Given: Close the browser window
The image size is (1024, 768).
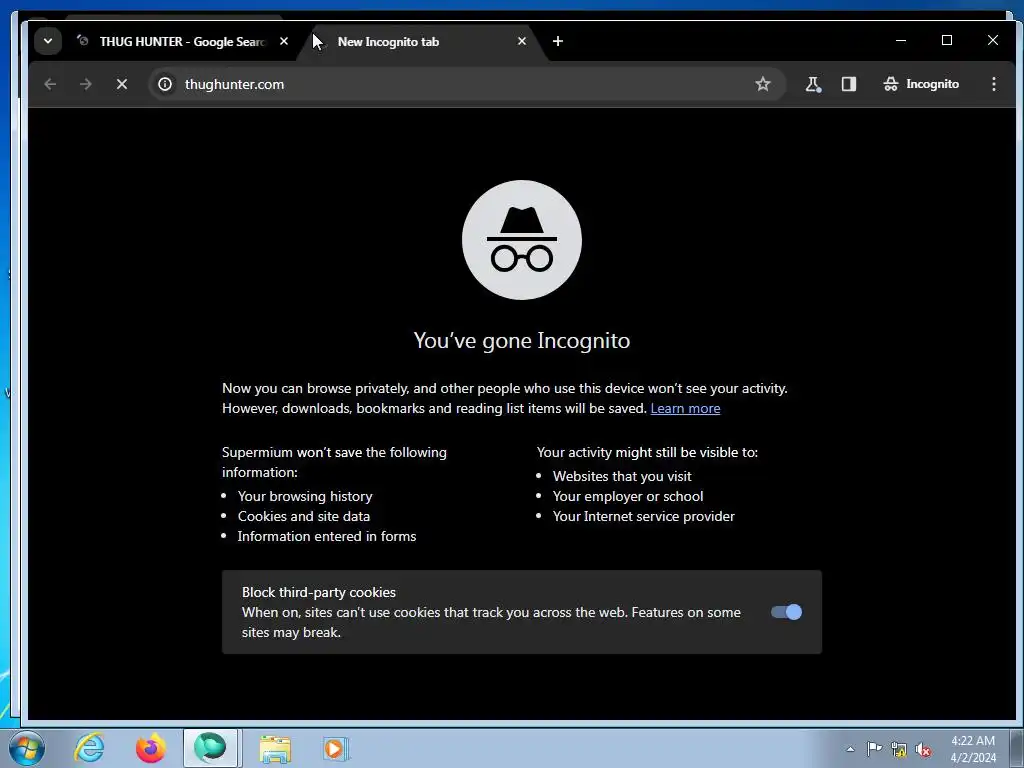Looking at the screenshot, I should tap(993, 40).
